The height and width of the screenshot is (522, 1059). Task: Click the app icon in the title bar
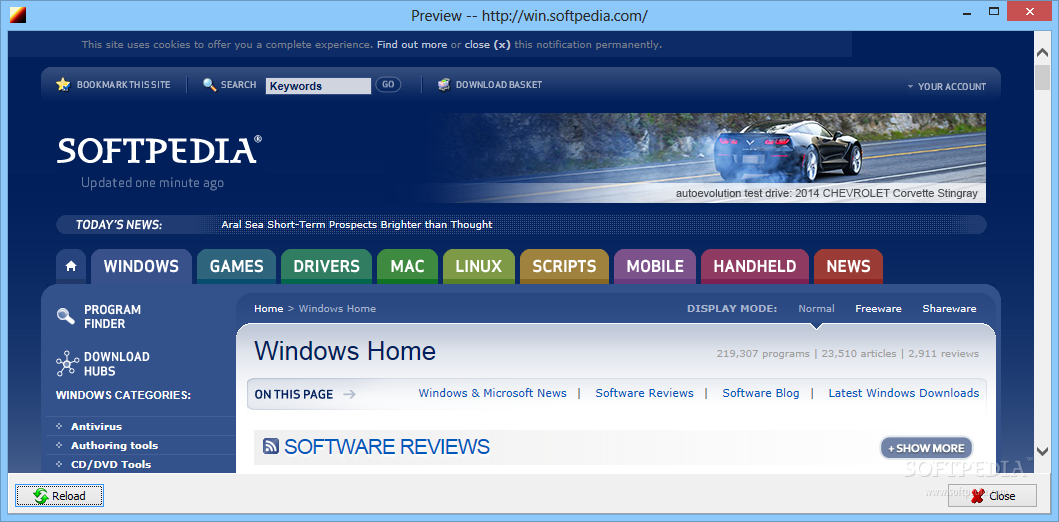pyautogui.click(x=18, y=14)
